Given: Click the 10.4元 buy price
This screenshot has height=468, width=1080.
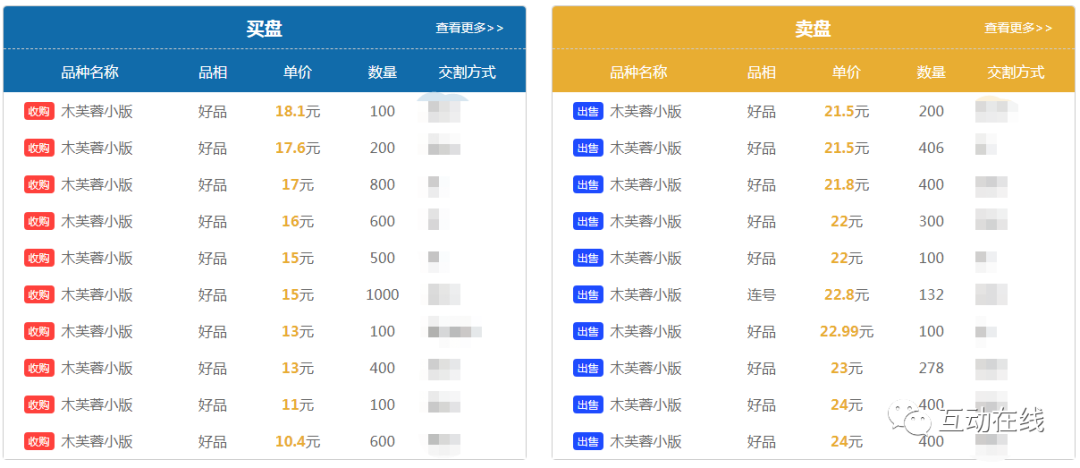Looking at the screenshot, I should (298, 441).
